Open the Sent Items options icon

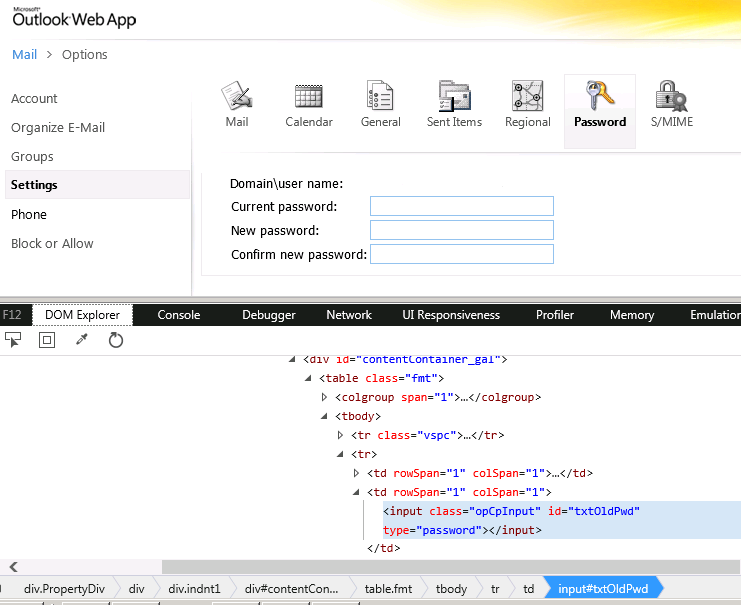click(454, 105)
